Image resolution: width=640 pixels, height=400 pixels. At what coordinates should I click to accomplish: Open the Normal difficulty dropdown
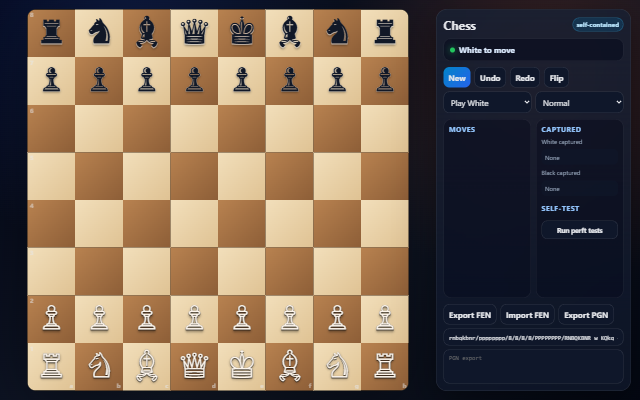[x=579, y=103]
